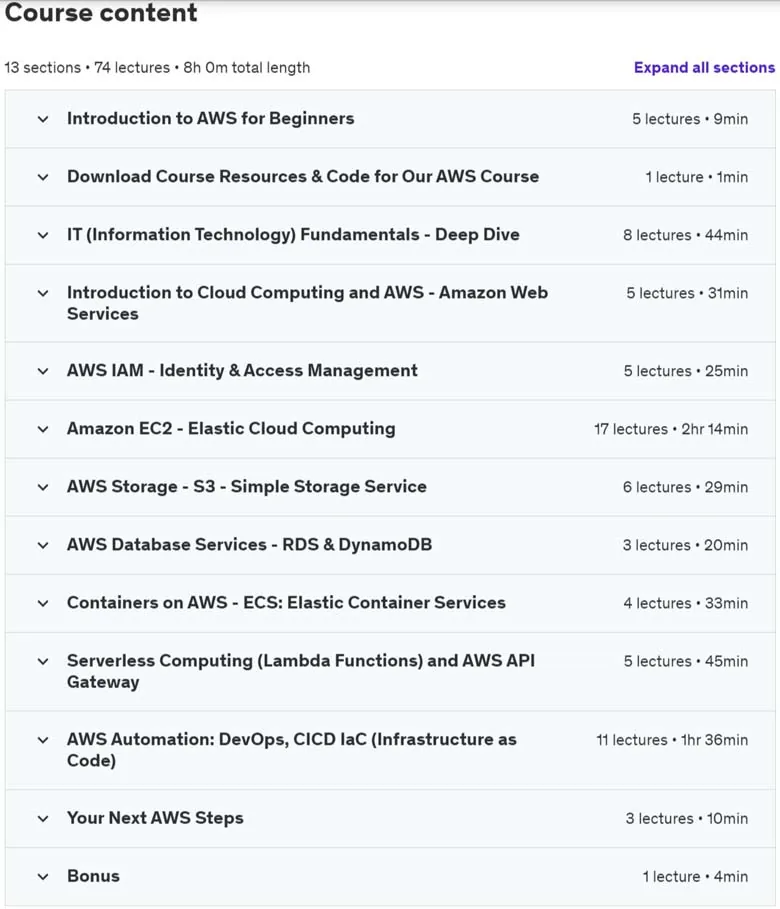Open AWS Database Services chevron arrow
This screenshot has height=909, width=780.
pos(43,545)
